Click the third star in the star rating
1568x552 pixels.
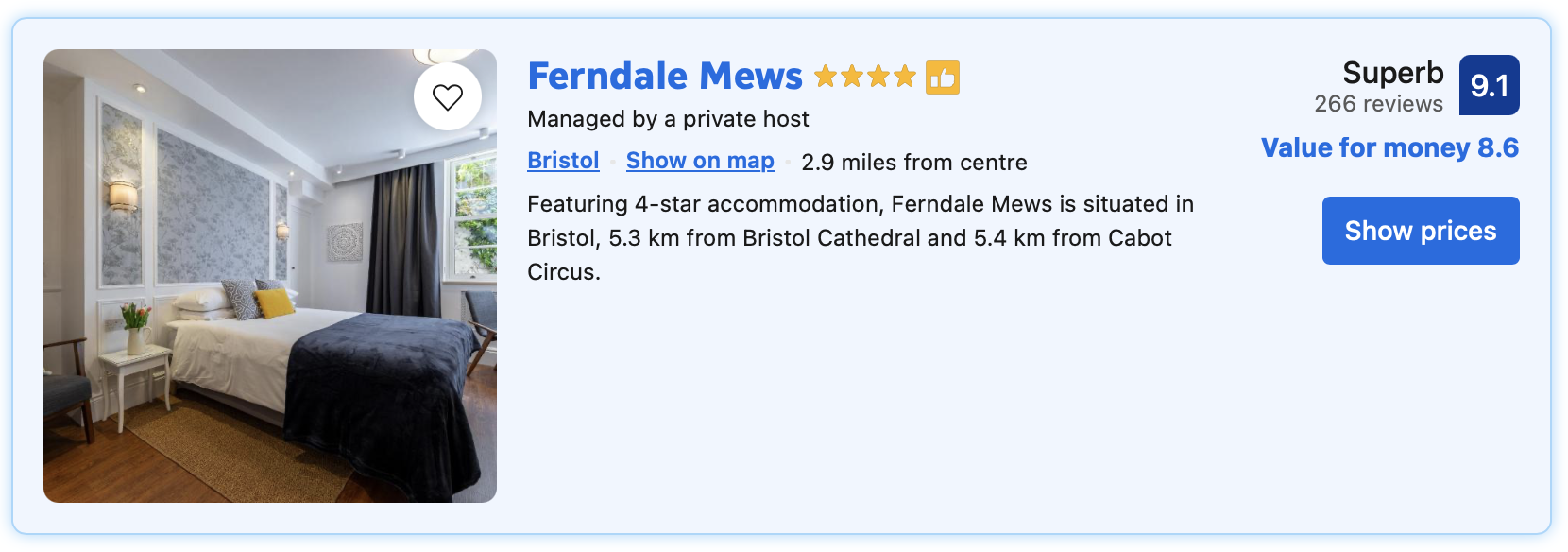[x=878, y=77]
